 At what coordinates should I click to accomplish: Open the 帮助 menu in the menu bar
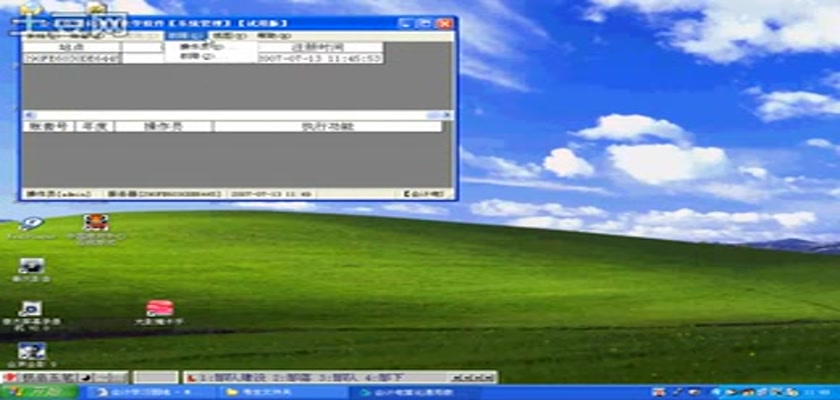point(273,36)
